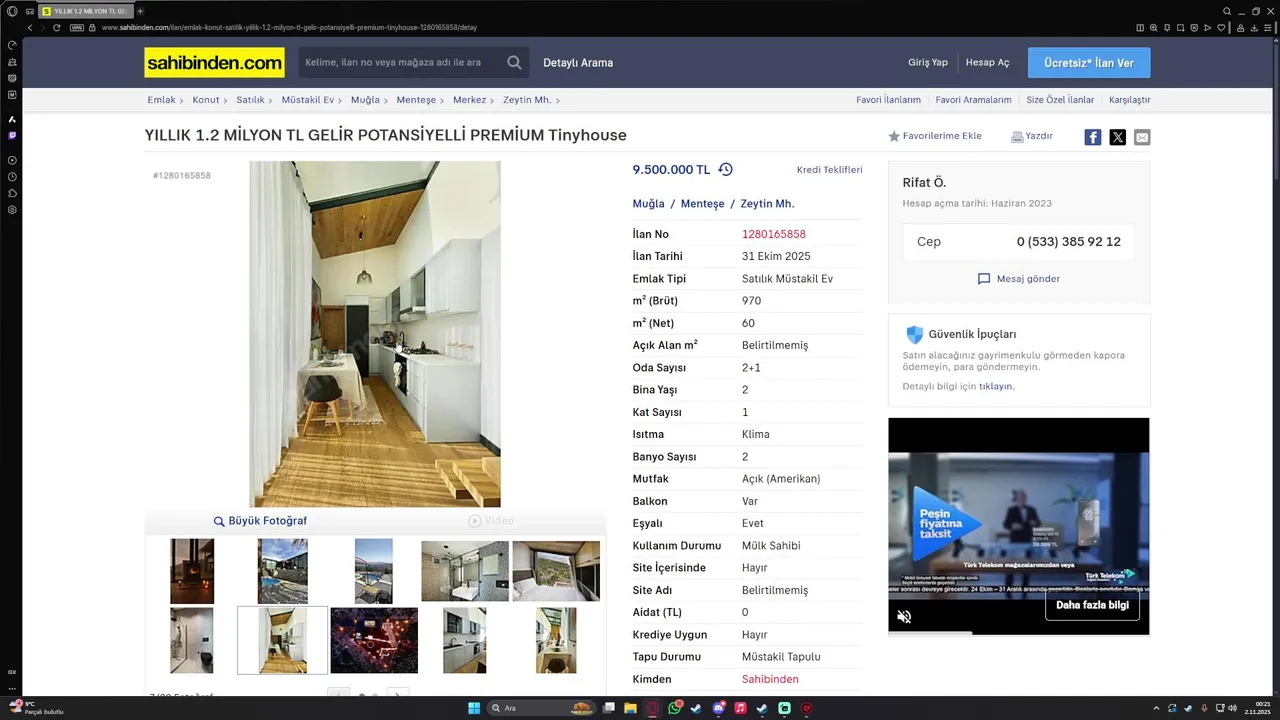Open sidebar settings gear icon

click(x=12, y=210)
